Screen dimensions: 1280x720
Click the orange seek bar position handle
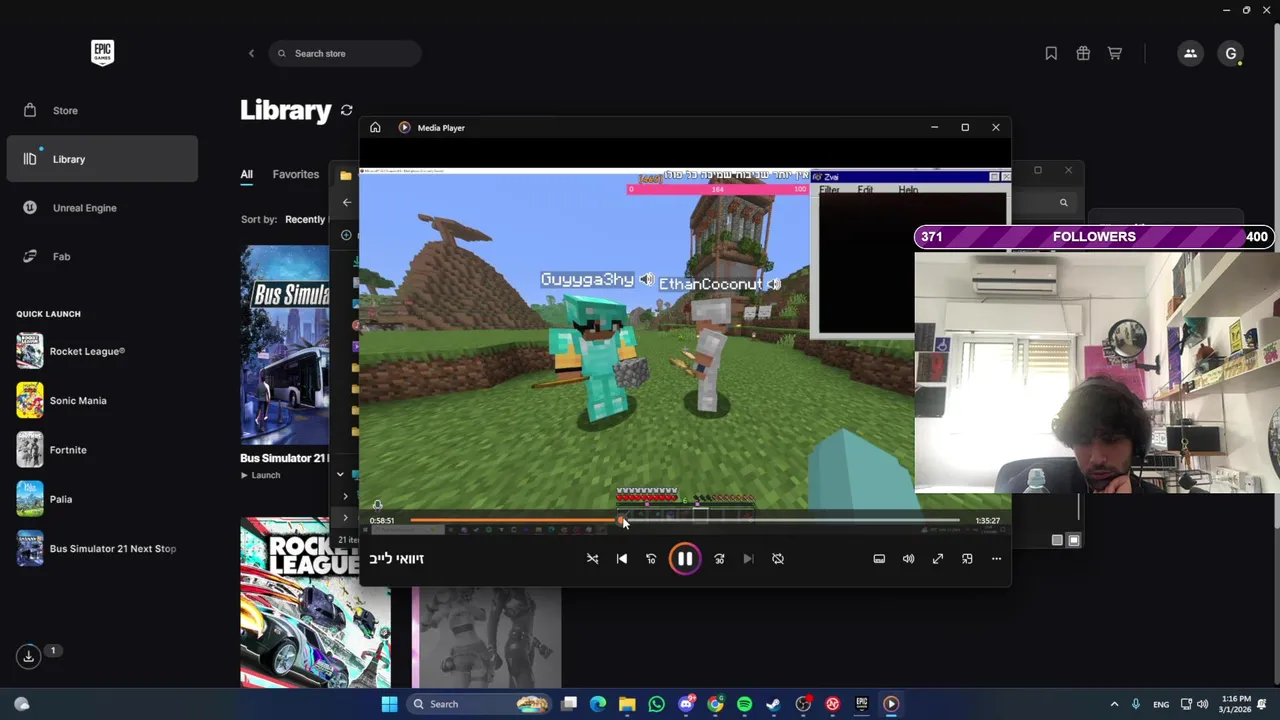(x=621, y=520)
